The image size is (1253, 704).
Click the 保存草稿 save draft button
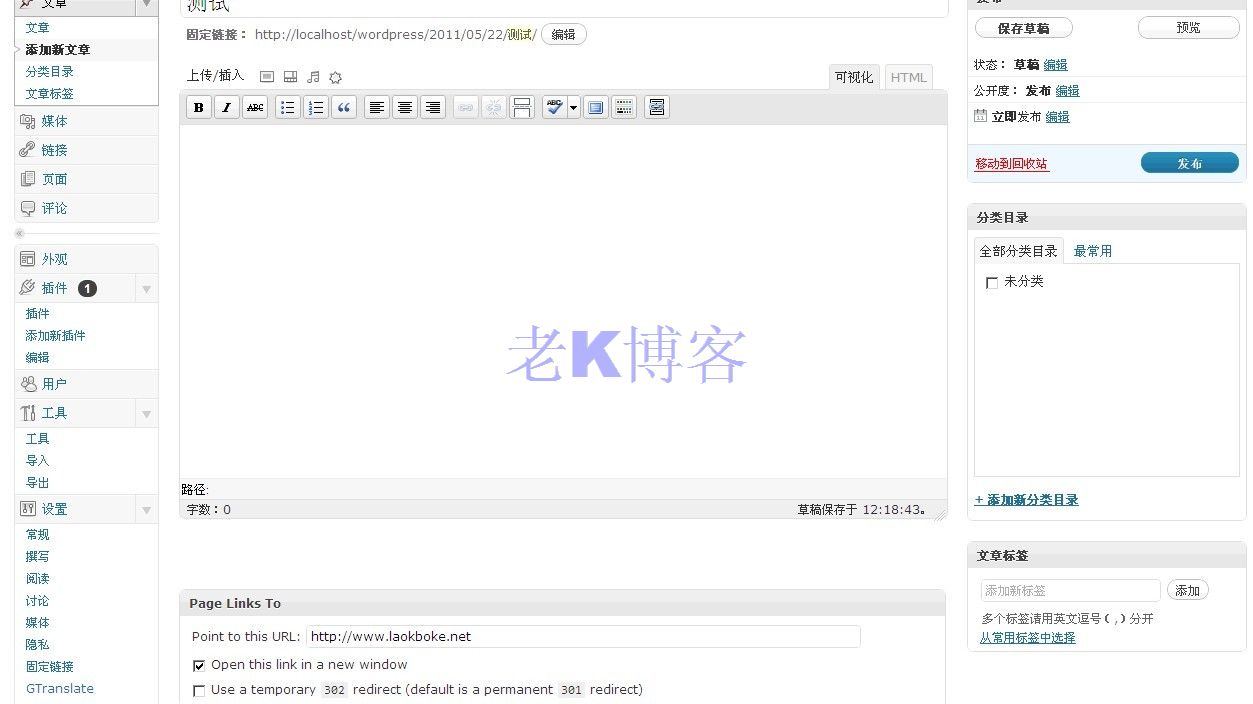(1023, 29)
